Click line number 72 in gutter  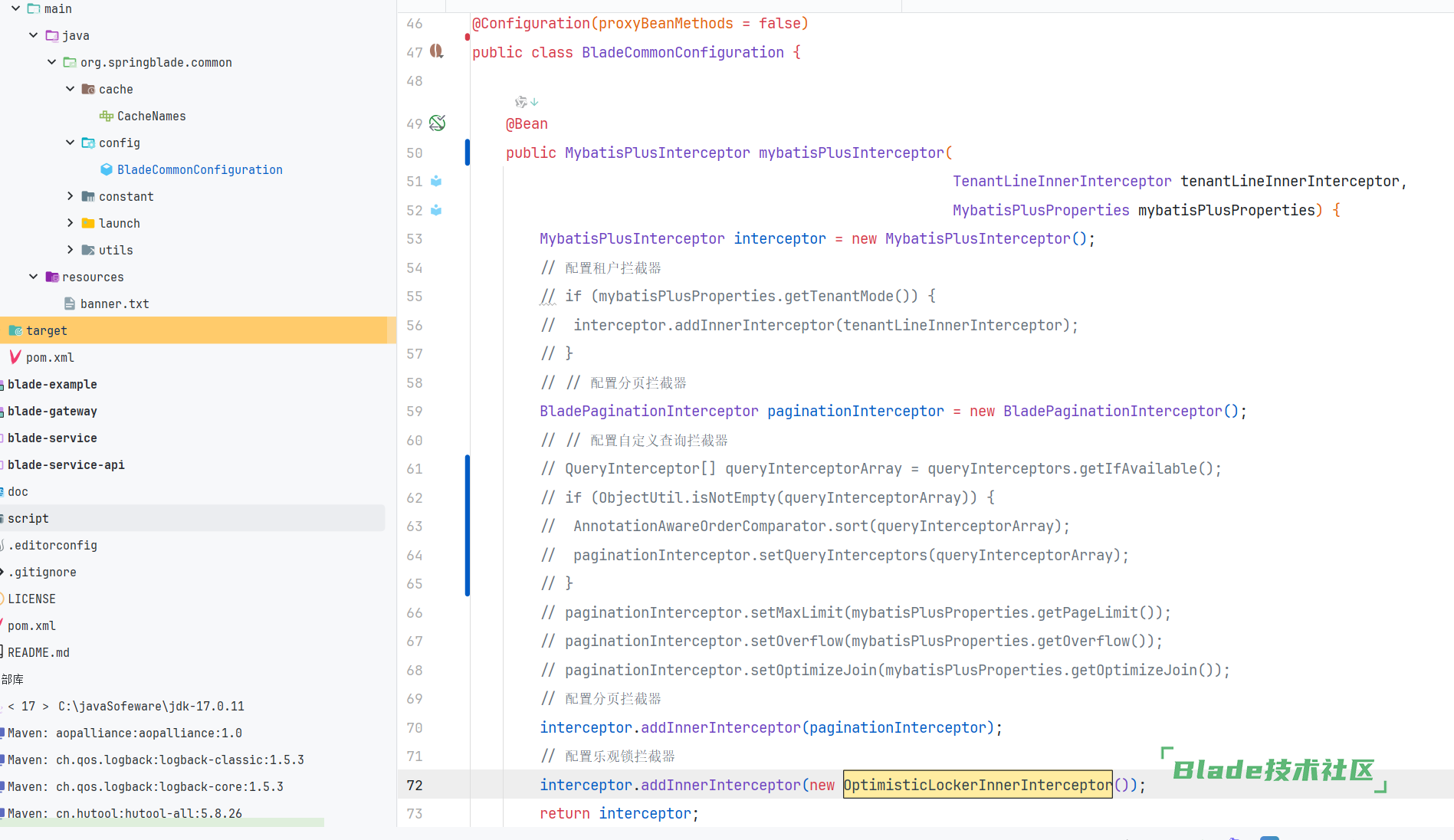pos(415,785)
